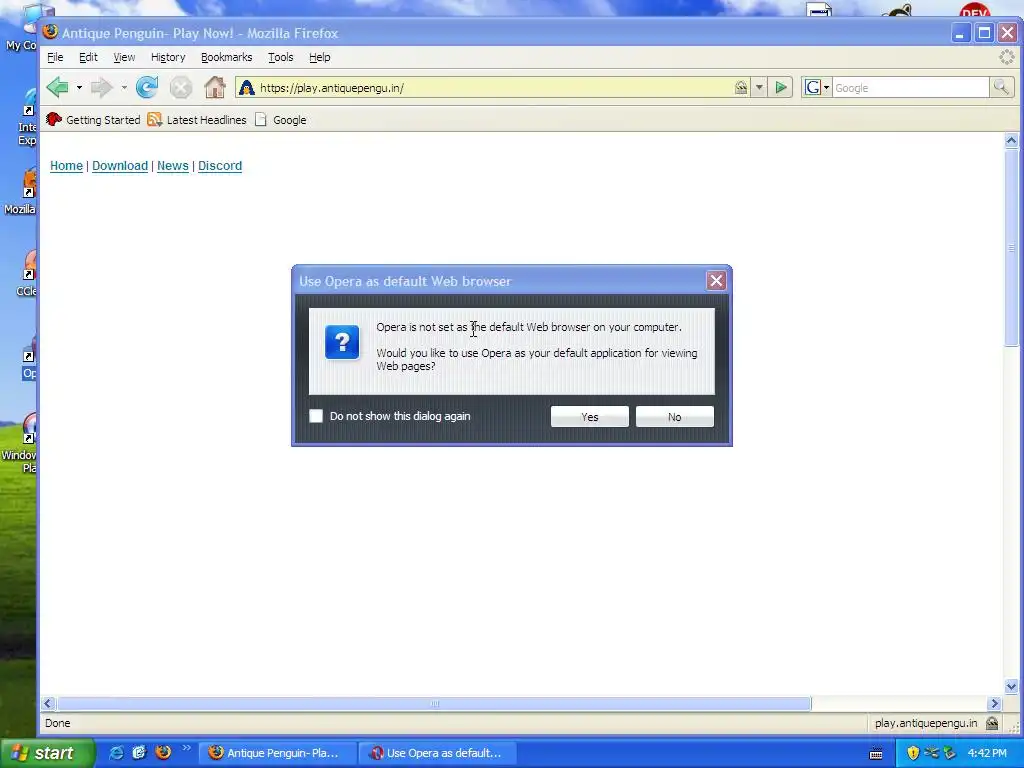This screenshot has height=768, width=1024.
Task: Click the scroll up arrow
Action: [x=1011, y=140]
